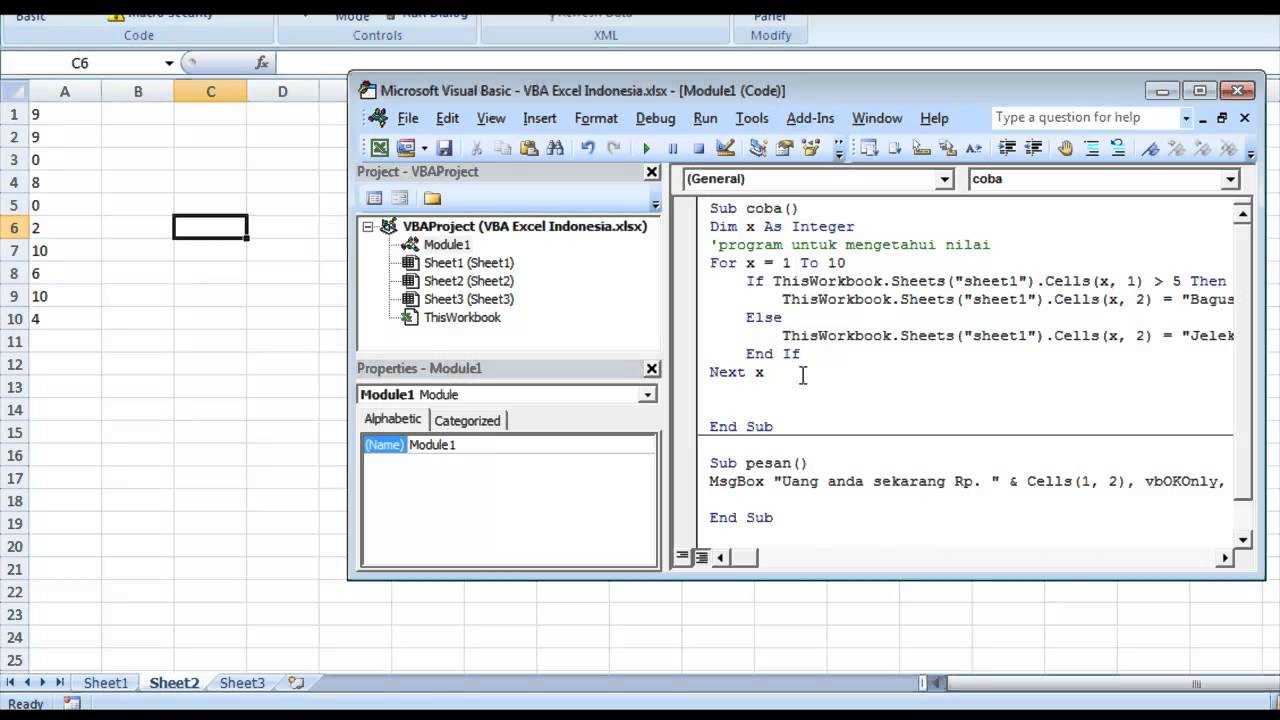1280x720 pixels.
Task: Click the 'Next x' code line
Action: (737, 372)
